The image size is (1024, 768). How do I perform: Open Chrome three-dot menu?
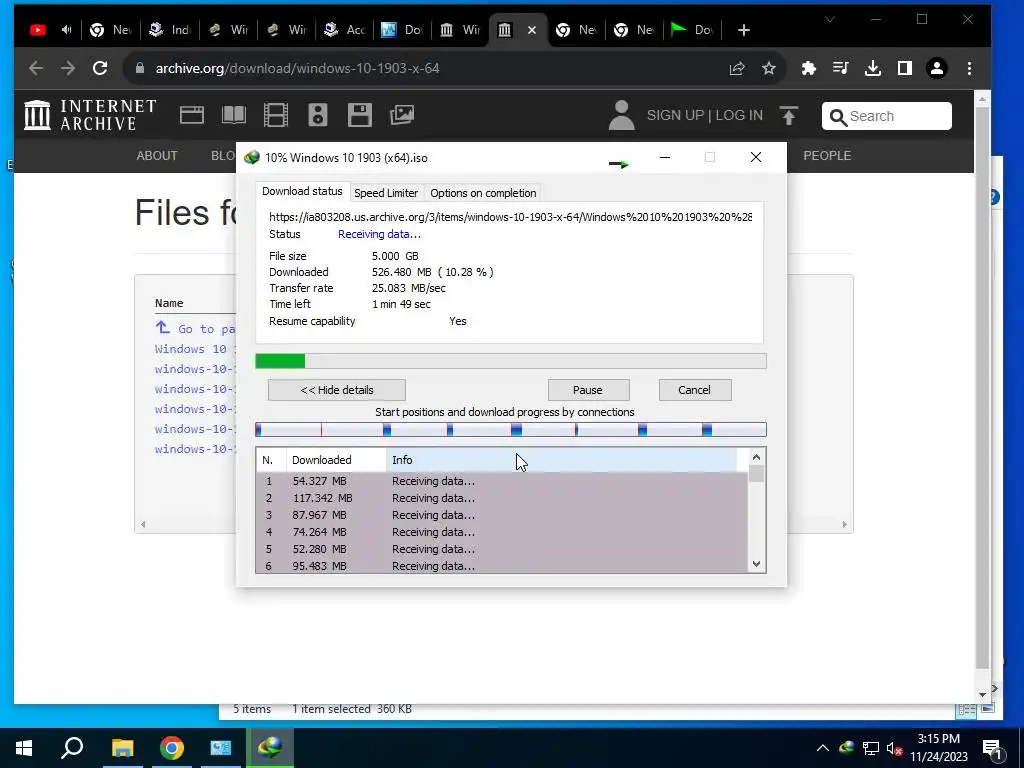point(969,68)
